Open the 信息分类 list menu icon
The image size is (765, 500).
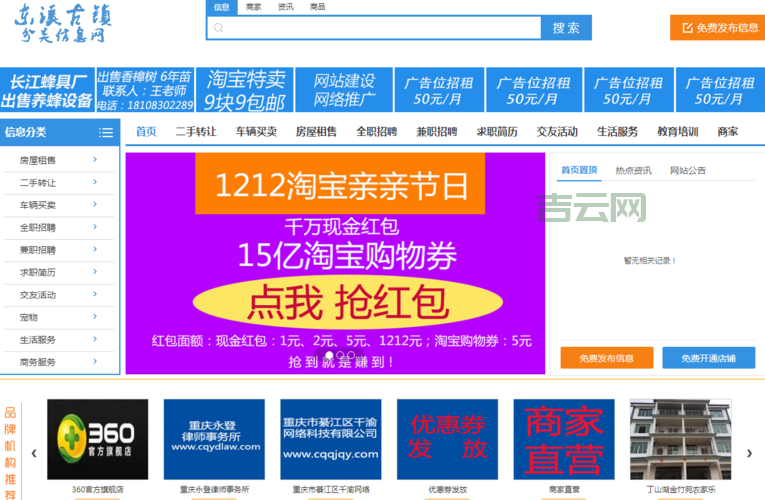106,132
